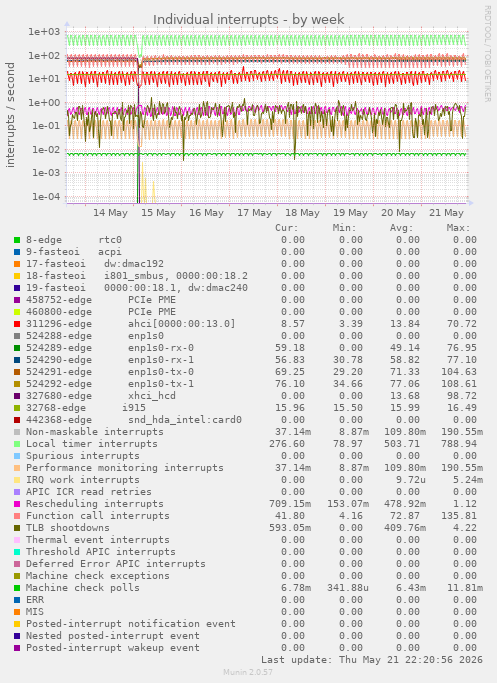Click the rtc0 green legend swatch
The image size is (497, 683).
tap(17, 240)
